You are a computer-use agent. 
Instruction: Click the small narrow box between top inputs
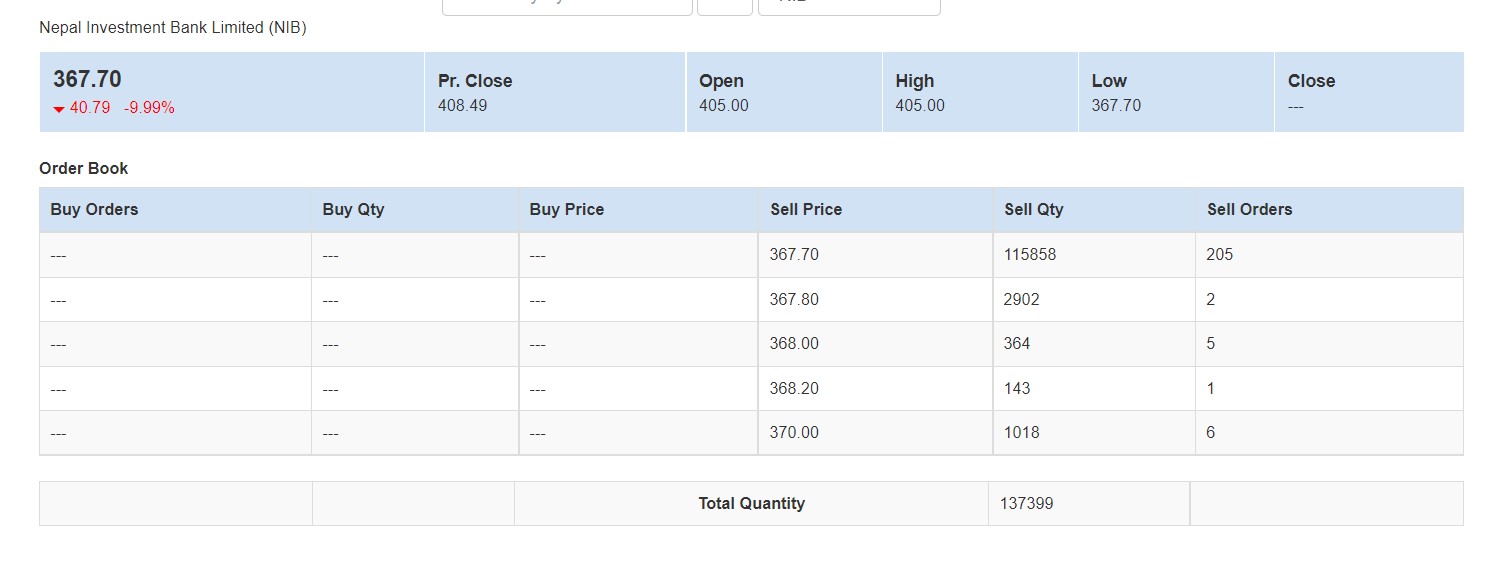click(x=724, y=7)
